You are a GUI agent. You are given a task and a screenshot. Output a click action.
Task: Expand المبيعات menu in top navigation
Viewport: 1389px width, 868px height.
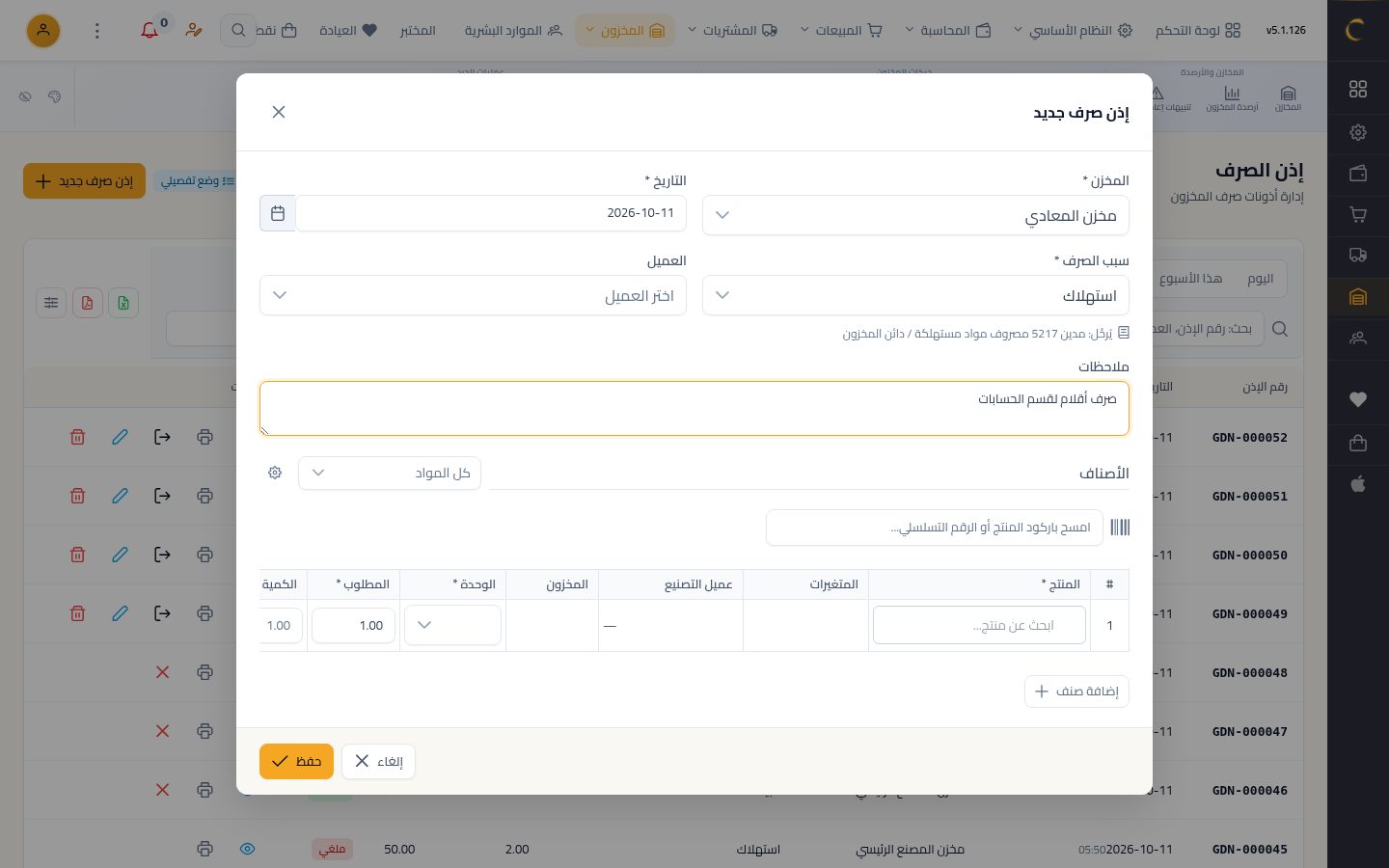(x=841, y=31)
